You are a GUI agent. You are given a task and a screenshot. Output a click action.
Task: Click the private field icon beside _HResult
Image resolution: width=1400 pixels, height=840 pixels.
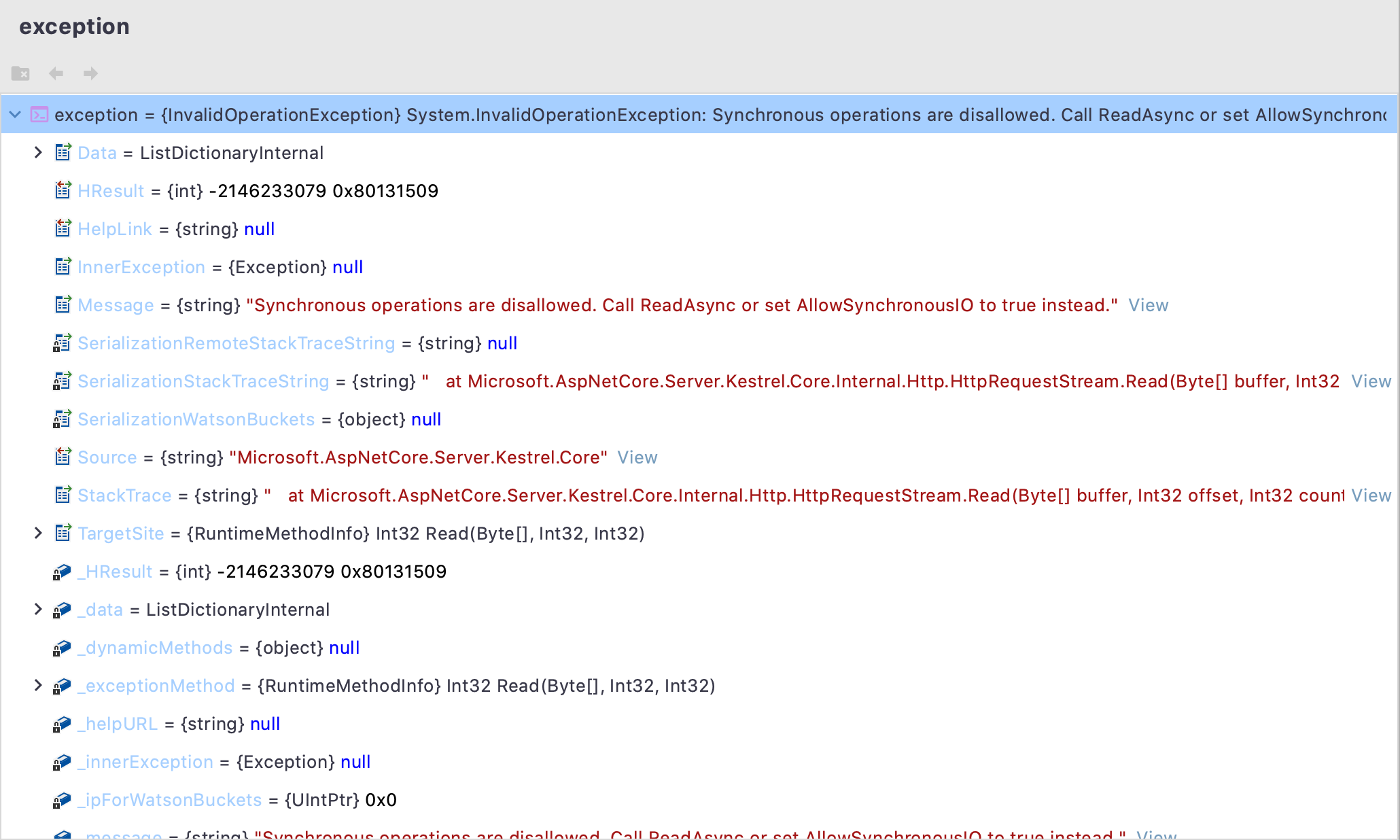tap(61, 572)
